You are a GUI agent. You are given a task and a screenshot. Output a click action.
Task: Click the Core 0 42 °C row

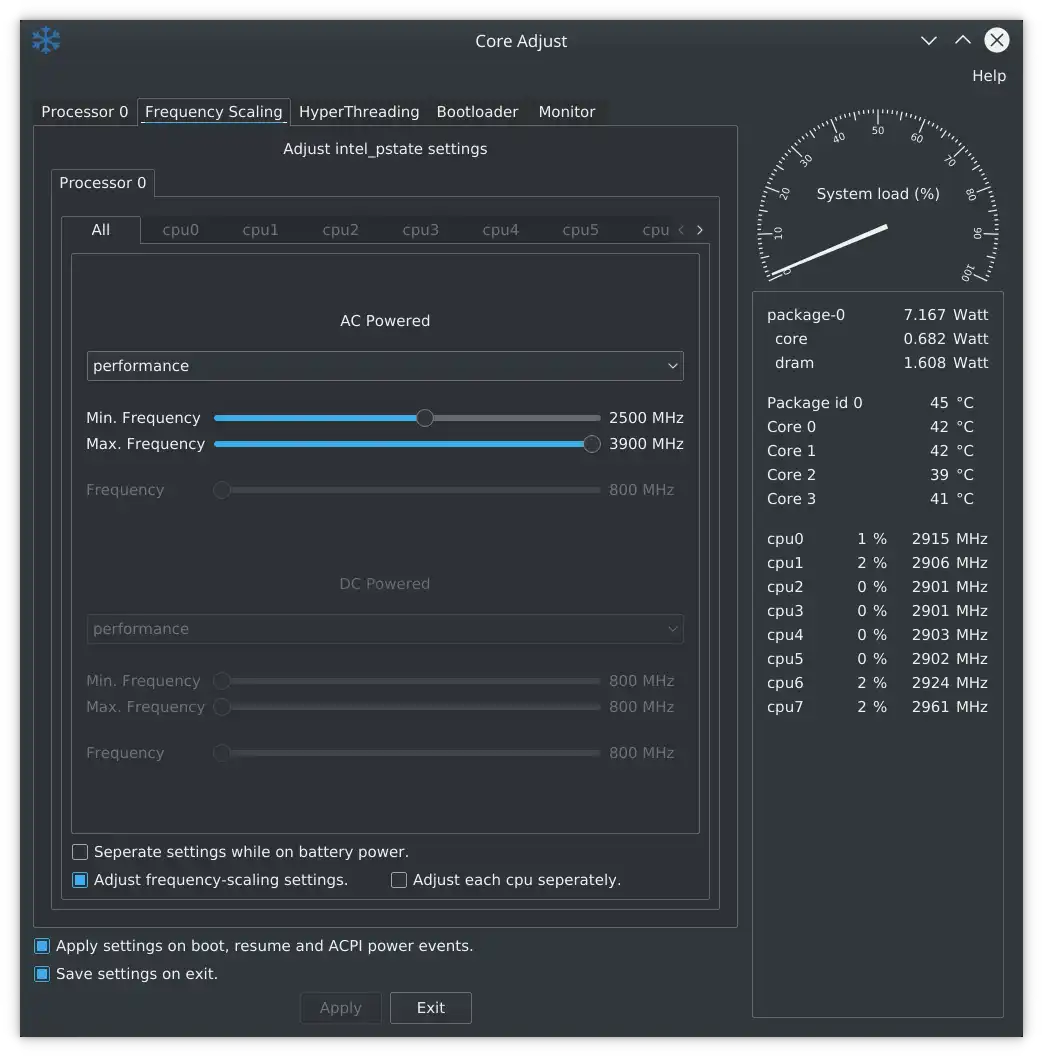[870, 427]
